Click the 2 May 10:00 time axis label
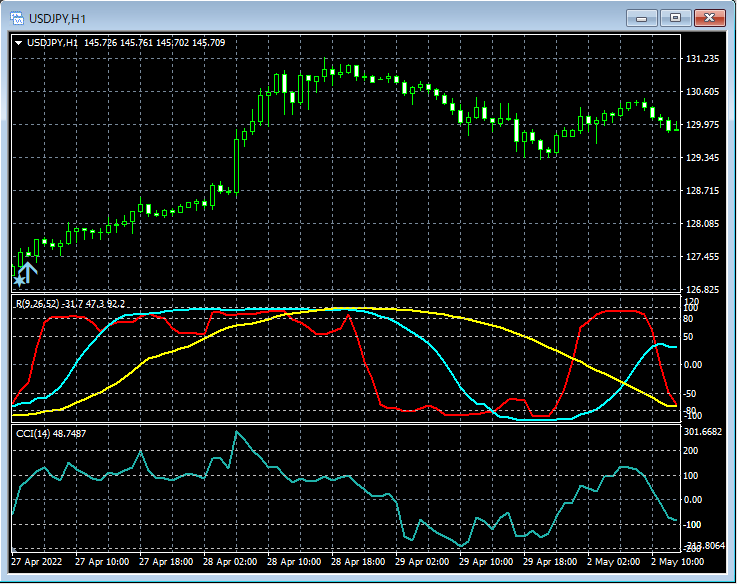The width and height of the screenshot is (738, 584). click(677, 561)
